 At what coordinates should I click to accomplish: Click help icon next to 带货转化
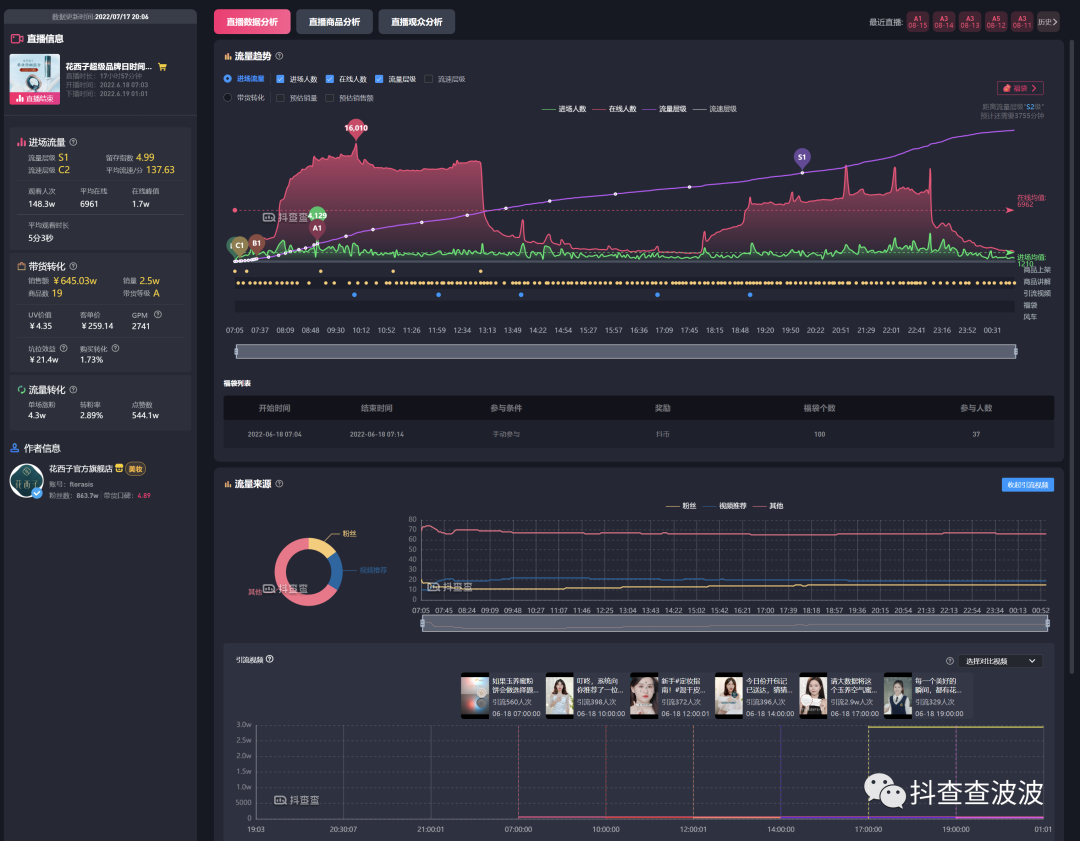pos(73,266)
